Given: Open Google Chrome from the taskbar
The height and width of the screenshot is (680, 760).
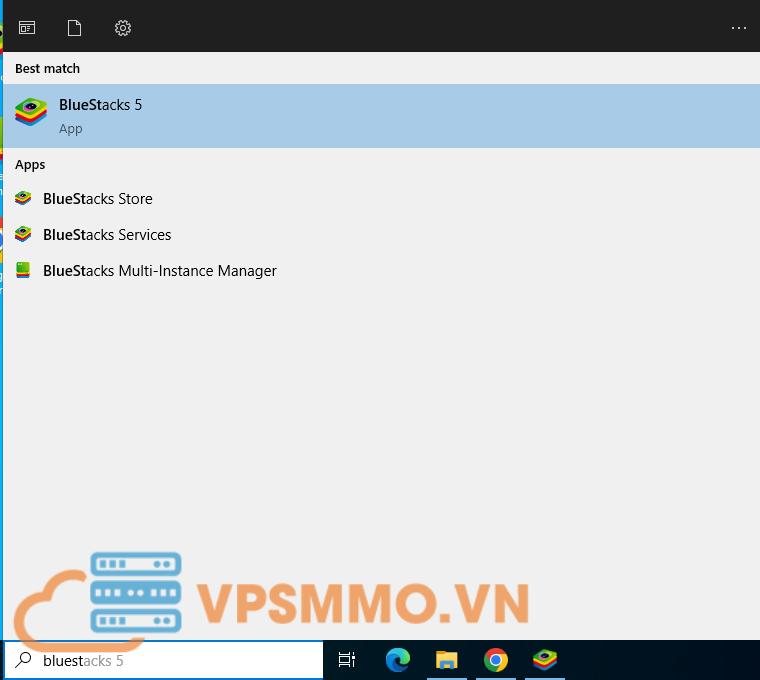Looking at the screenshot, I should point(495,660).
